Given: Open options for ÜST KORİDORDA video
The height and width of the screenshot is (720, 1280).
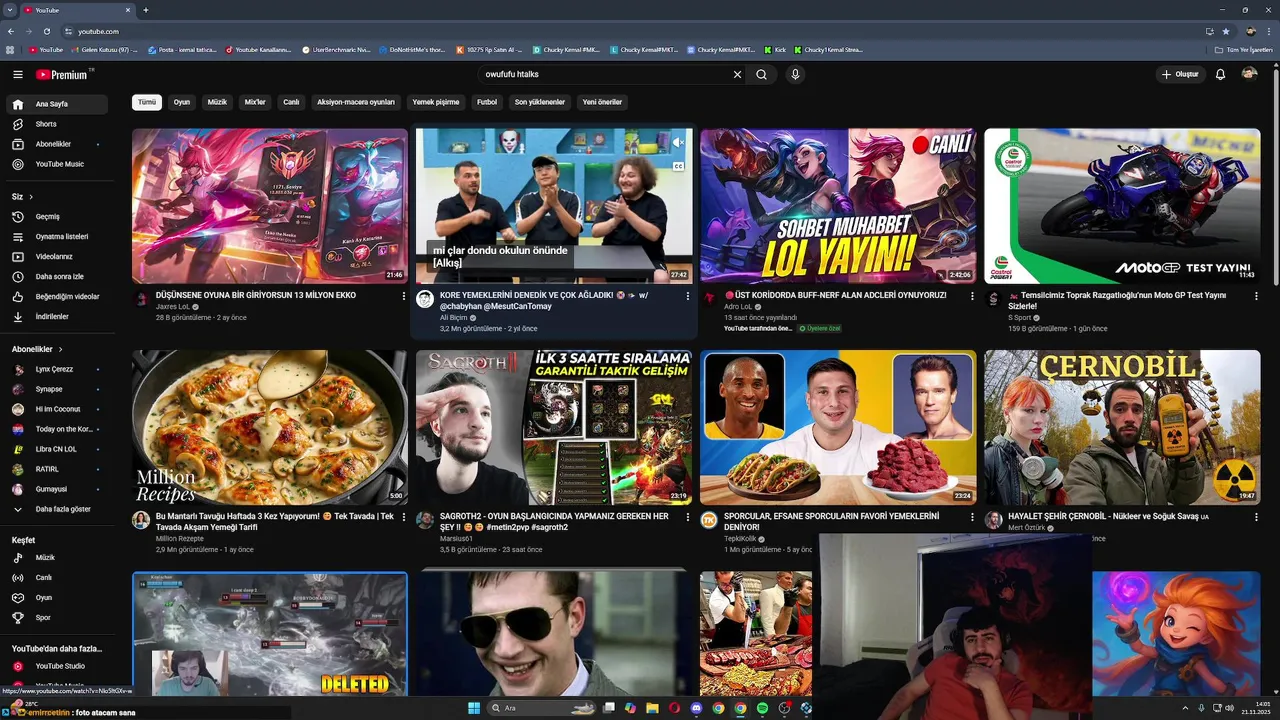Looking at the screenshot, I should click(x=972, y=296).
